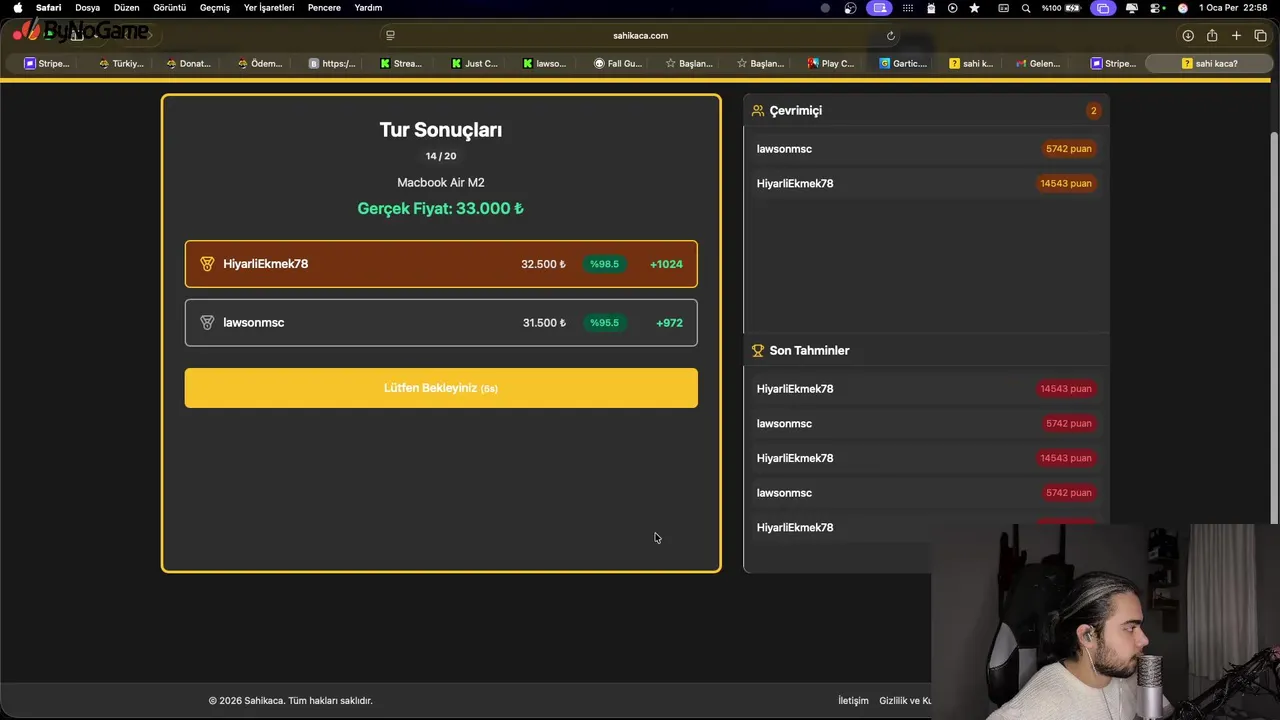Screen dimensions: 1280x720
Task: Click the Lütfen Bekleyiniz yellow button
Action: 441,388
